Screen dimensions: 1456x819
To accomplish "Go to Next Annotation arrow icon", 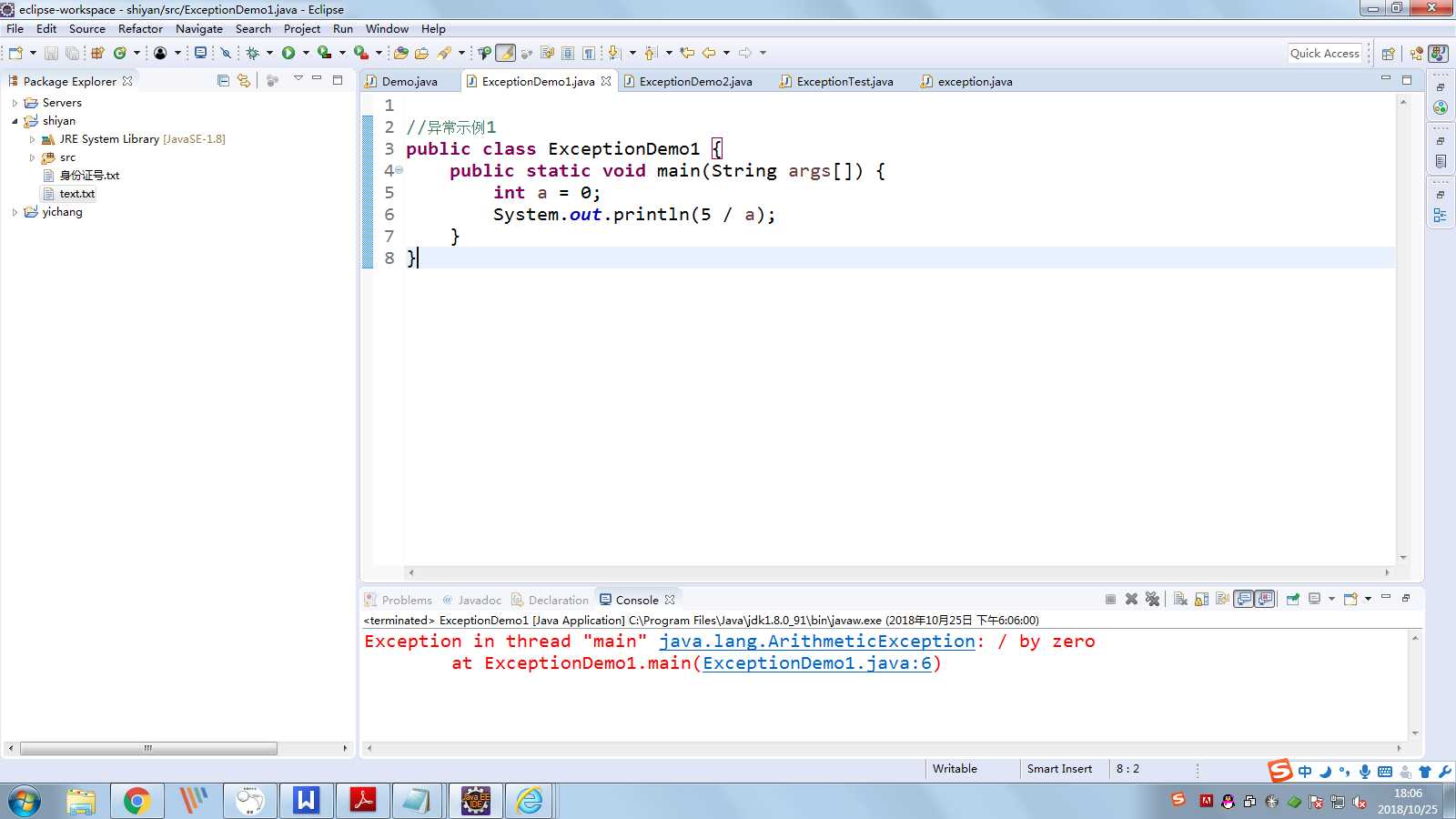I will tap(612, 53).
